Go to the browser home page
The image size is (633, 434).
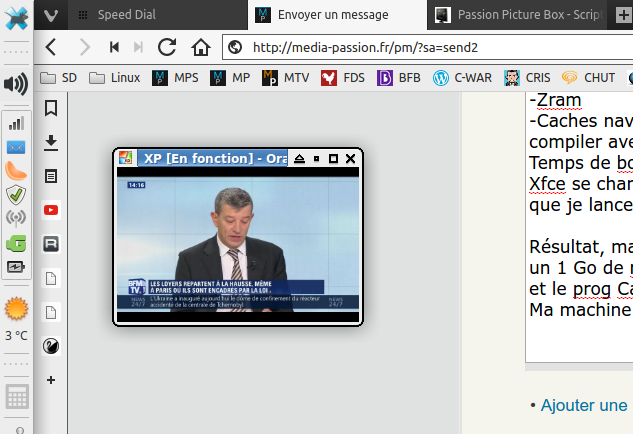point(201,47)
